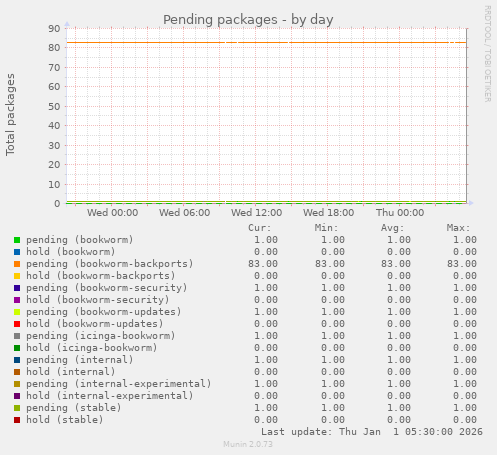
Task: Click the purple hold (bookworm-security) swatch
Action: click(x=17, y=300)
